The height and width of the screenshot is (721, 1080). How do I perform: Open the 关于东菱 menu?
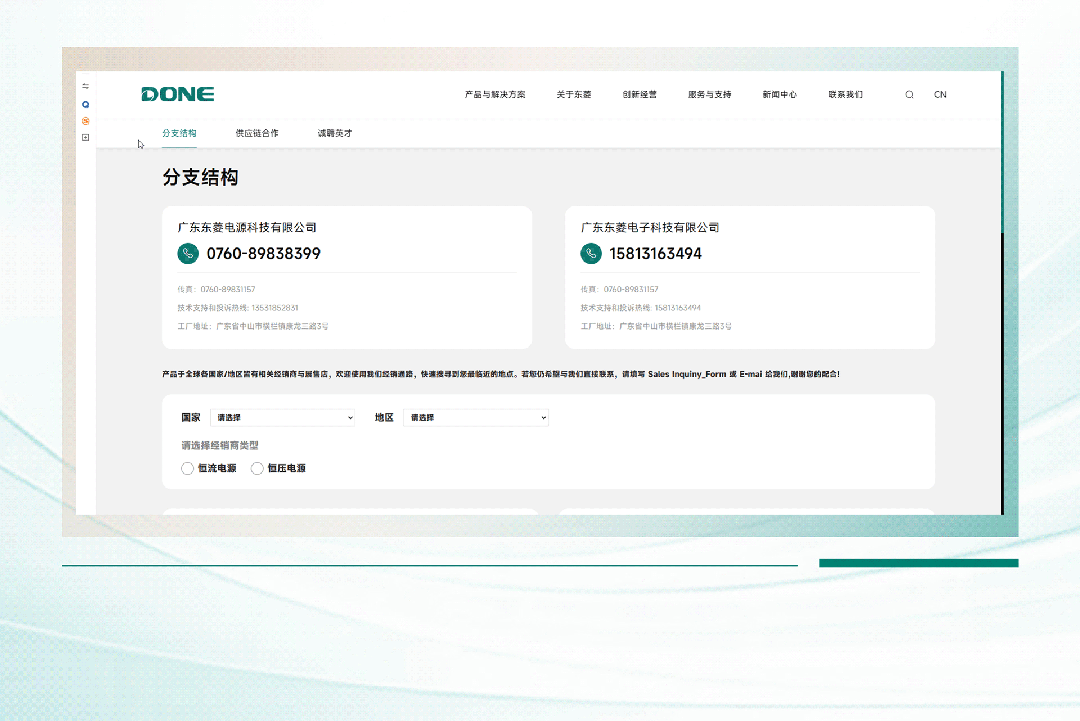574,95
